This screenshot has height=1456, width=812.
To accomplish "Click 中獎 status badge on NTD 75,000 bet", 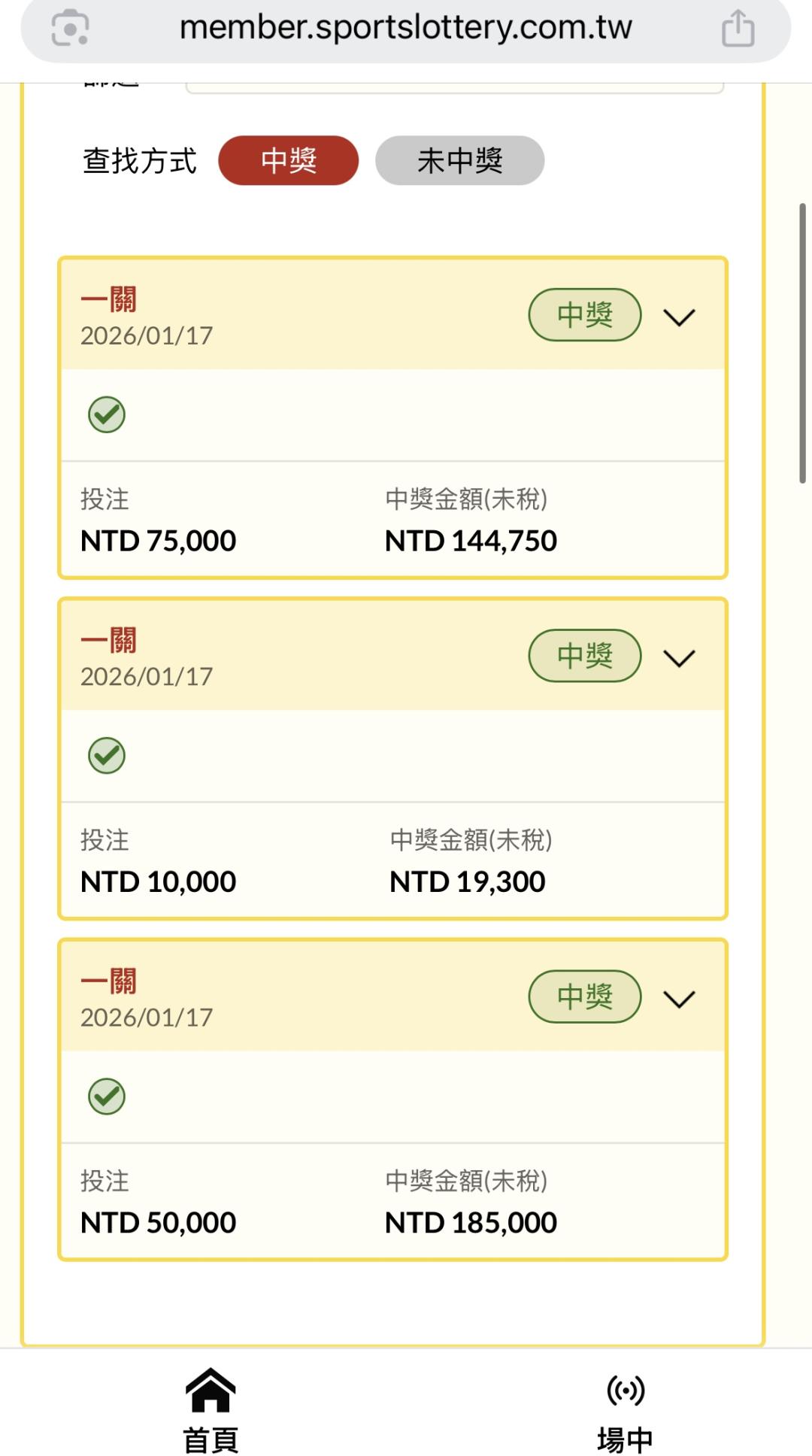I will 584,314.
